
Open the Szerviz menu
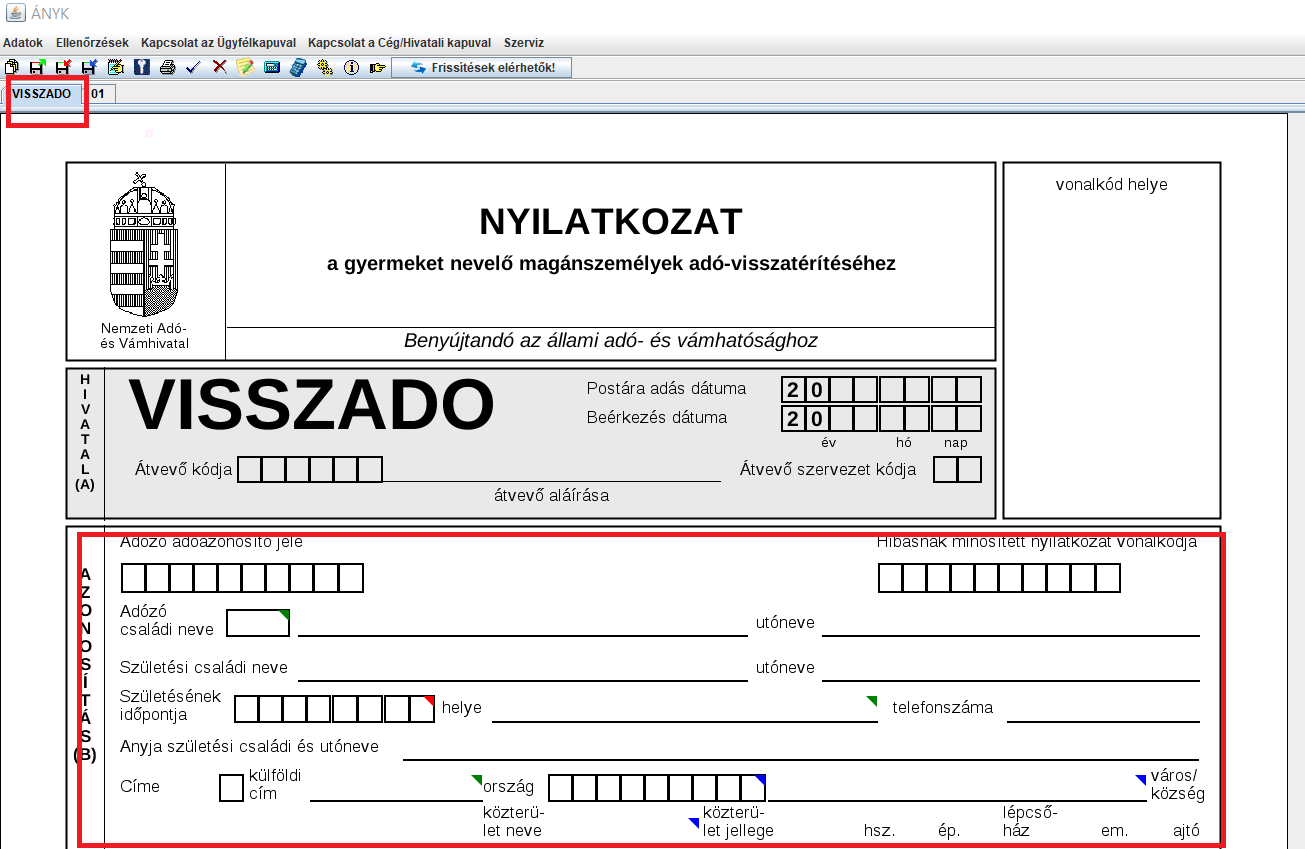(x=524, y=43)
